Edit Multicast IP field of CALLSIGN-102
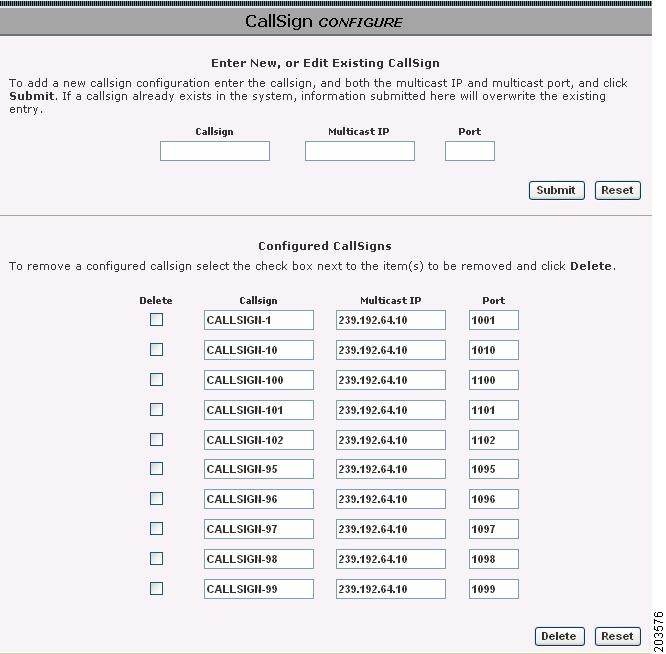The image size is (666, 654). (x=391, y=440)
